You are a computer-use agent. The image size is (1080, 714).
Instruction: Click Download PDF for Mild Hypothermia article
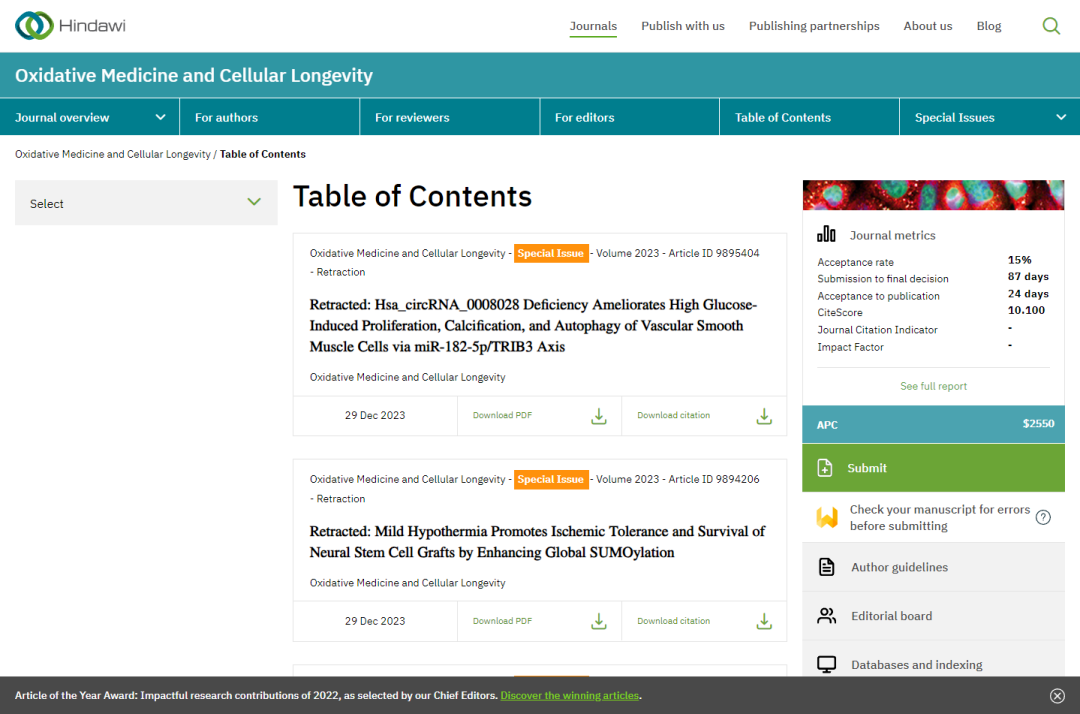coord(502,621)
